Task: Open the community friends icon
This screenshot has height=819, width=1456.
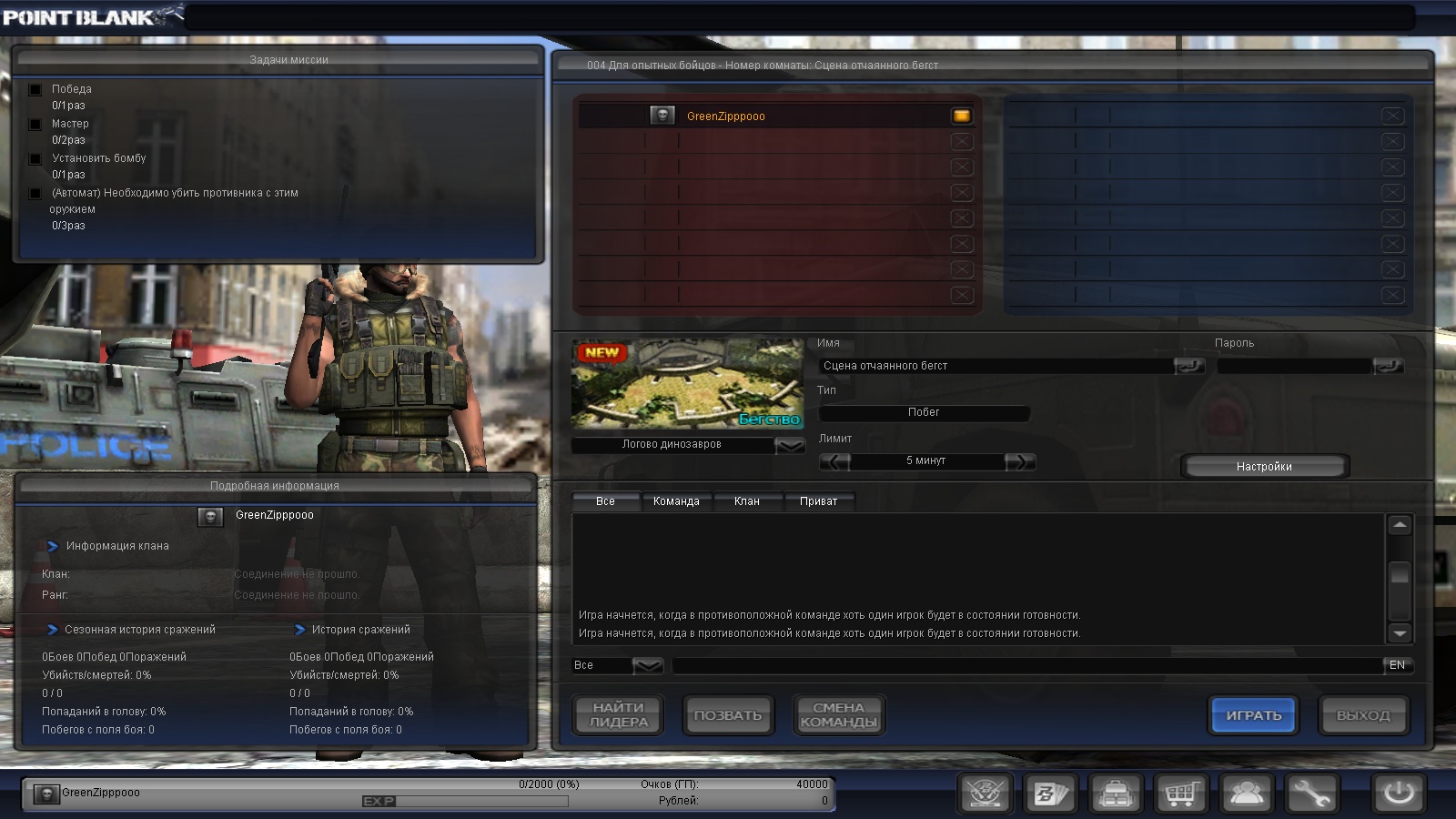Action: [1246, 794]
